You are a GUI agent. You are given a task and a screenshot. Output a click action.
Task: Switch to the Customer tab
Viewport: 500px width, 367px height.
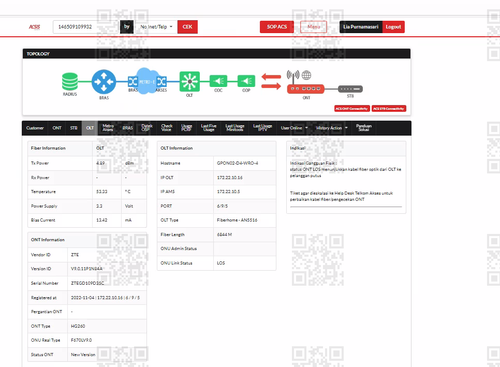coord(35,128)
